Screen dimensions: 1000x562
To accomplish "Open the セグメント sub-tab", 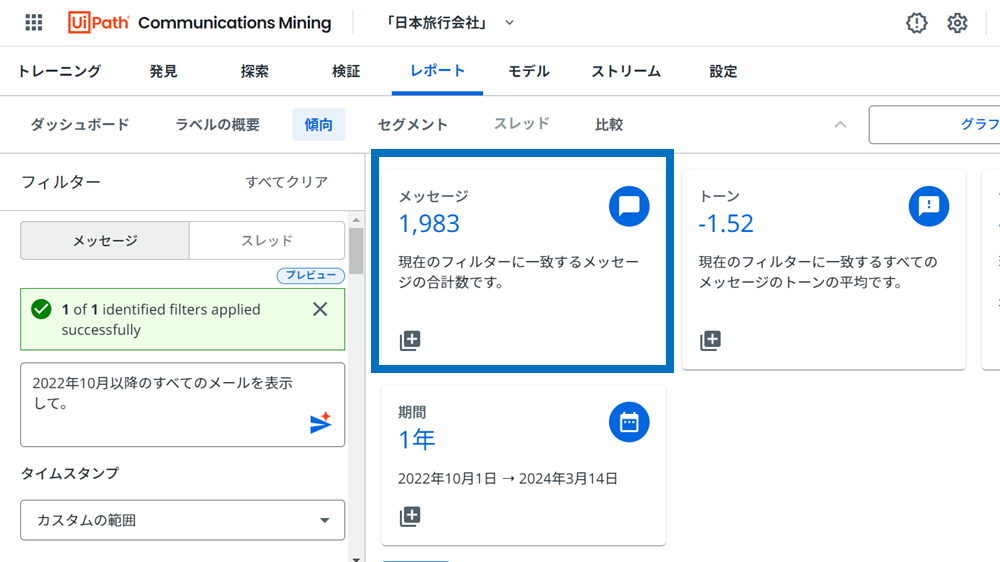I will click(413, 125).
